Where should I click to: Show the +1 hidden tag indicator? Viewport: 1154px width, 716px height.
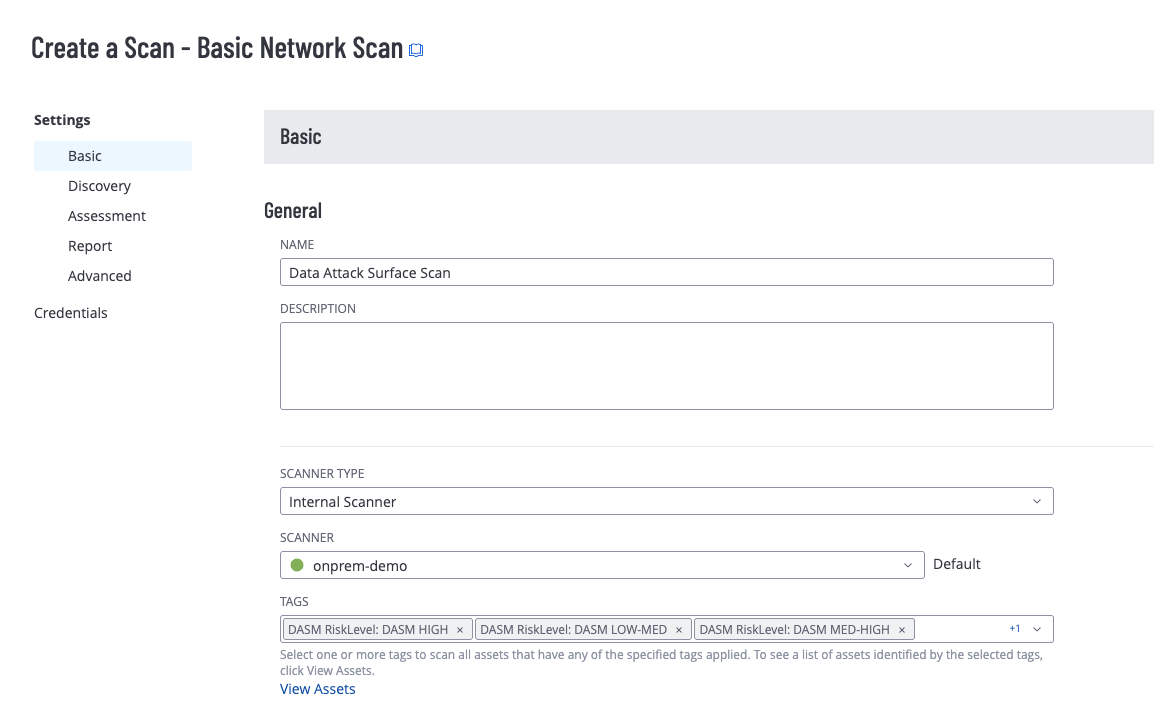(x=1014, y=629)
